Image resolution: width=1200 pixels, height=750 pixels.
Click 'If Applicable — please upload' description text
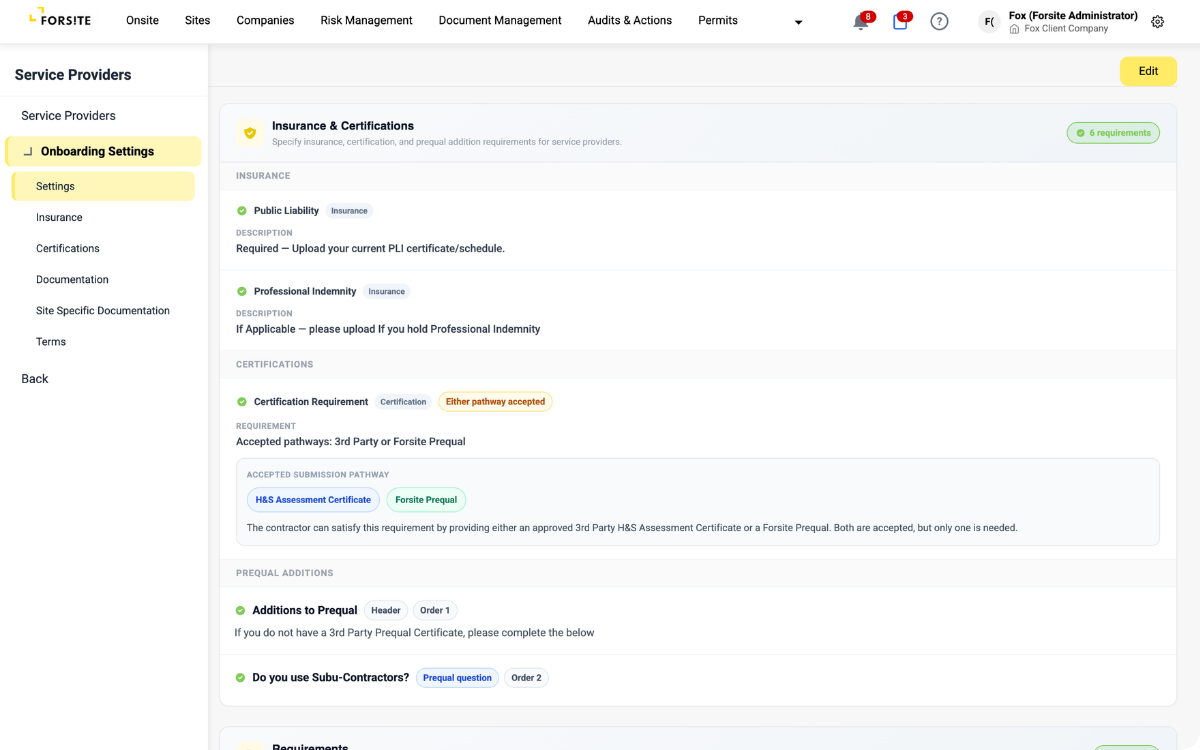388,329
